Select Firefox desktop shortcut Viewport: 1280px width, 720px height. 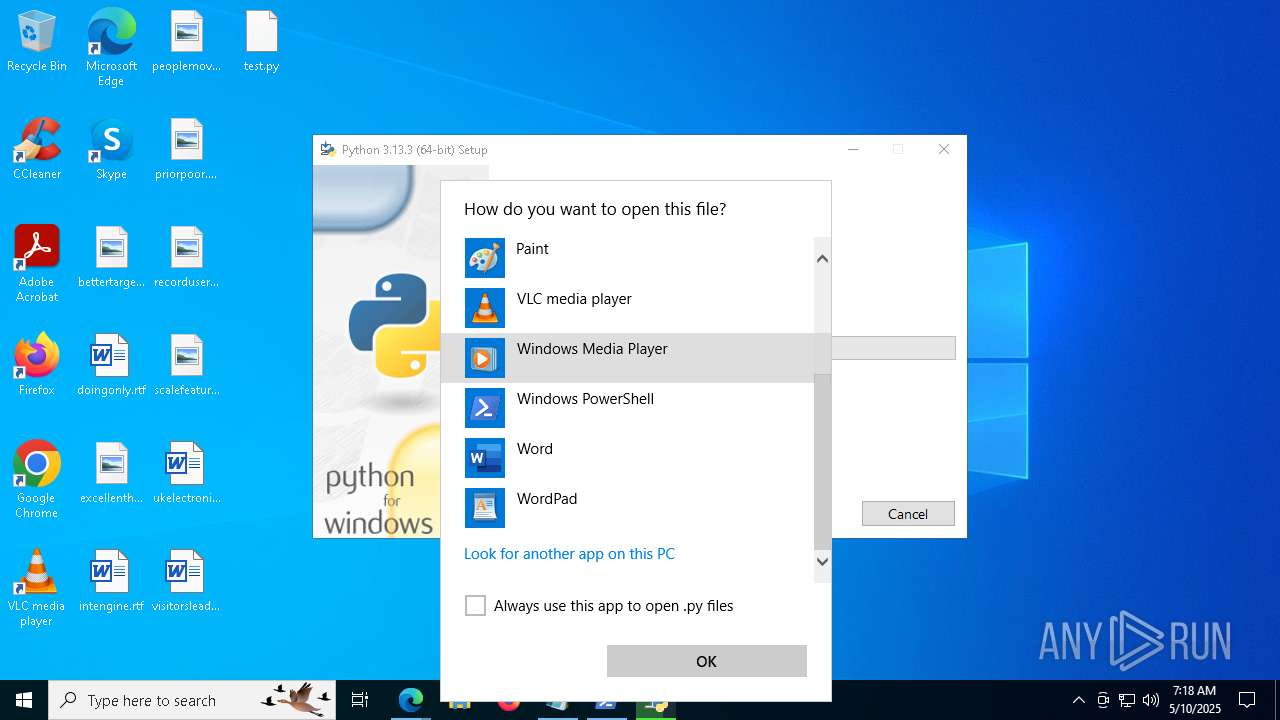[37, 366]
